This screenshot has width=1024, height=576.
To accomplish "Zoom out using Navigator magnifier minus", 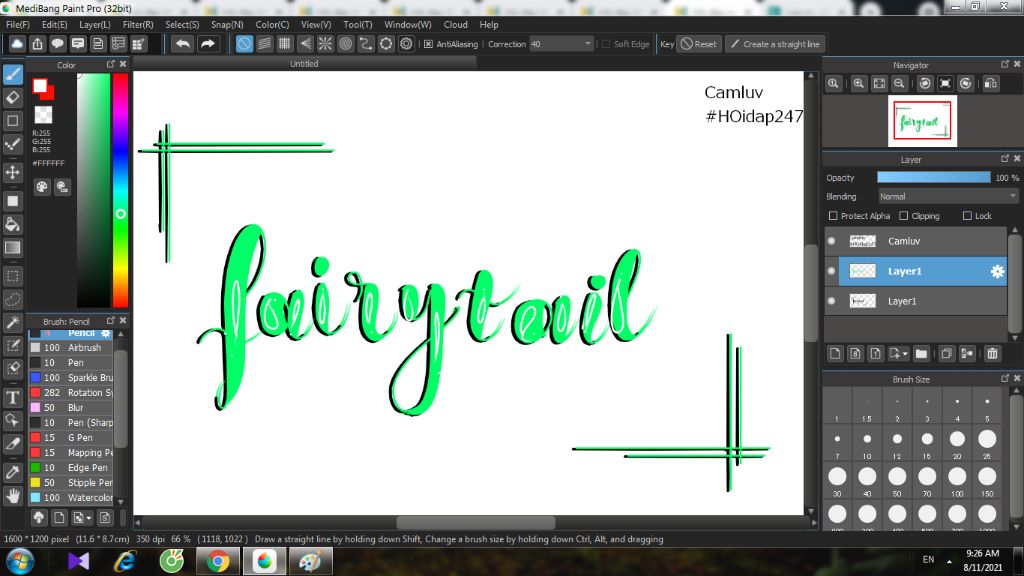I will [899, 84].
